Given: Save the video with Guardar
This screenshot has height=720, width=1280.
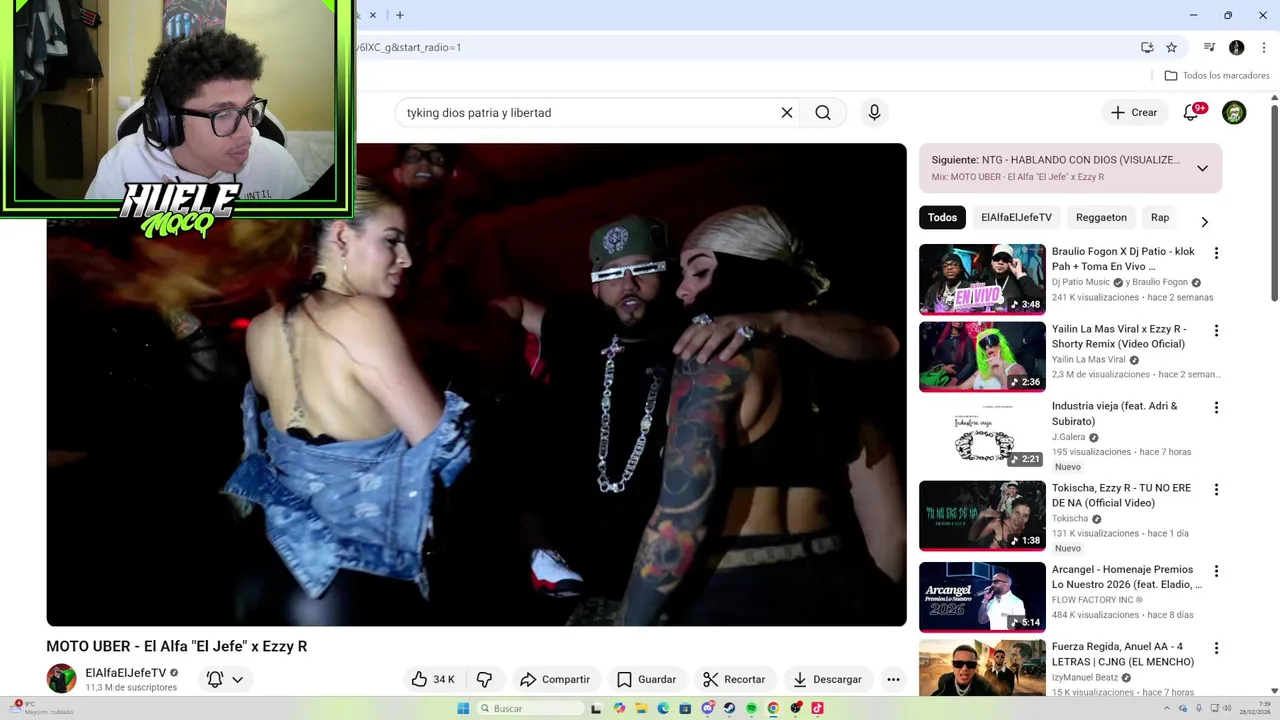Looking at the screenshot, I should point(647,679).
